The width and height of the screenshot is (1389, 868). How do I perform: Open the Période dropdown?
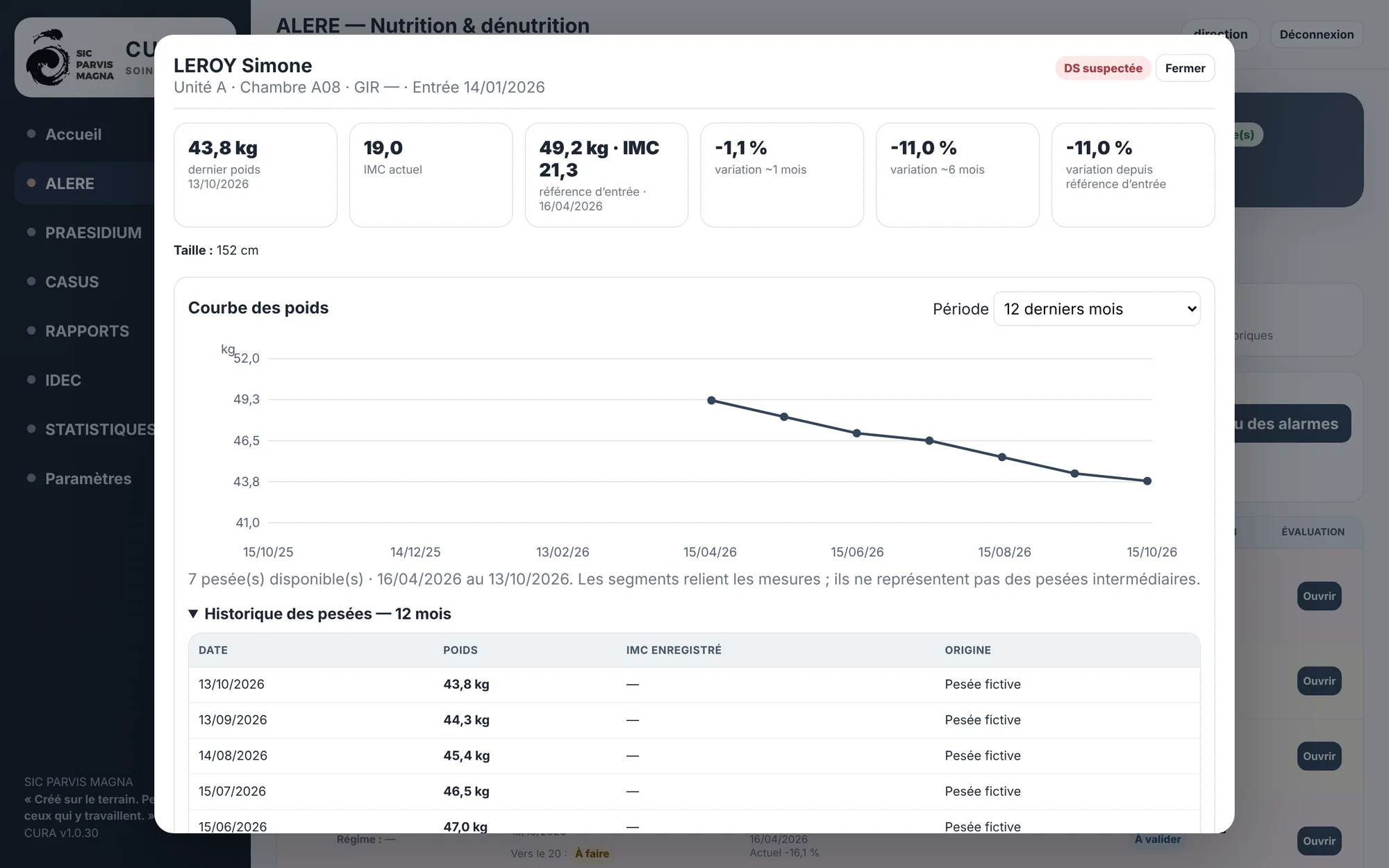pyautogui.click(x=1097, y=309)
